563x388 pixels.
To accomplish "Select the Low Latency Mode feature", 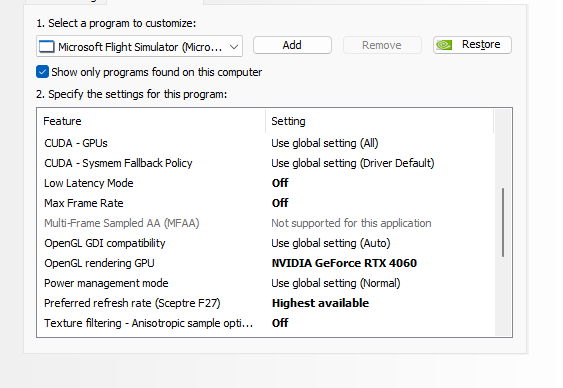I will [x=89, y=183].
